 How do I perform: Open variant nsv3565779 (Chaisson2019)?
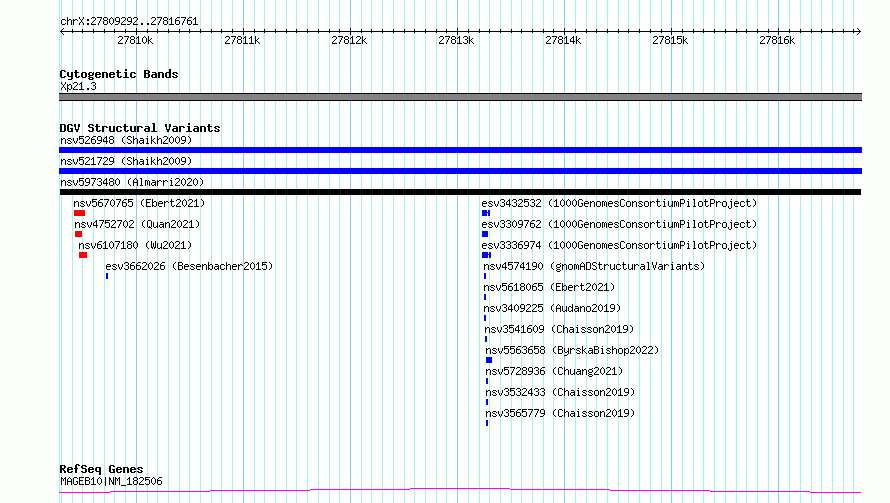click(x=560, y=413)
